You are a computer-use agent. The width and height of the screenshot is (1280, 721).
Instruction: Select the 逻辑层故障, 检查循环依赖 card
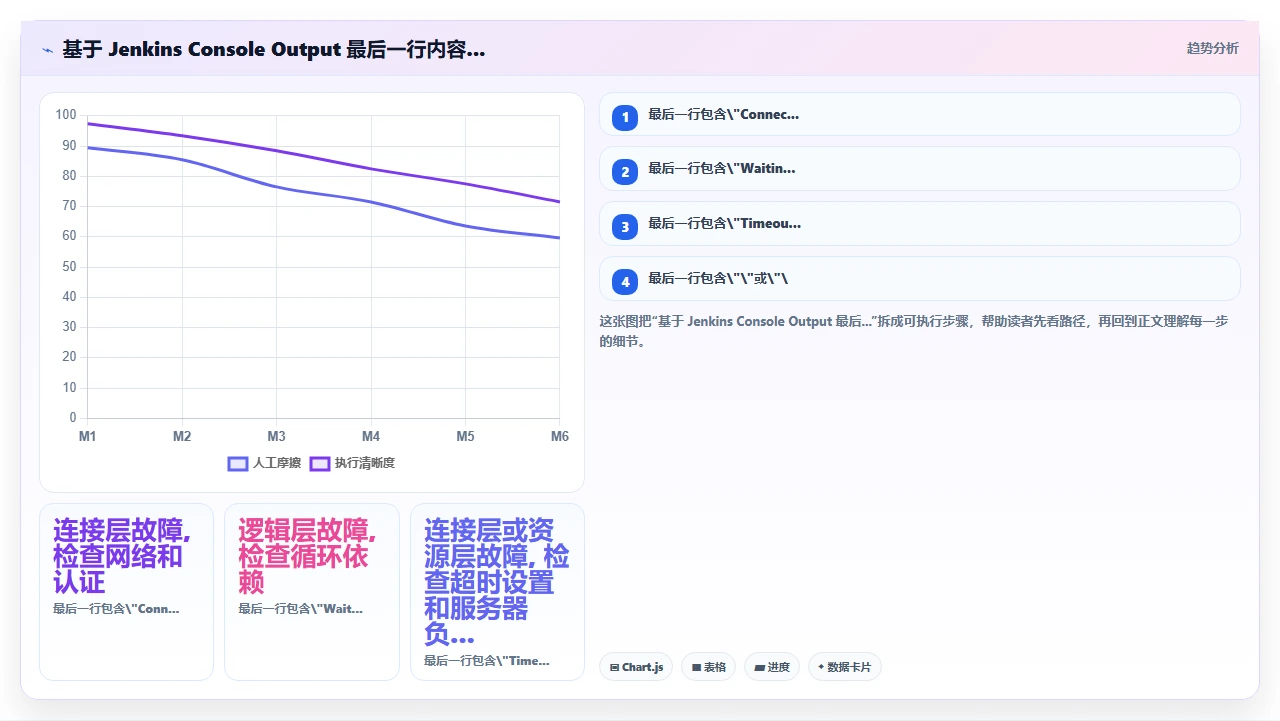coord(312,592)
